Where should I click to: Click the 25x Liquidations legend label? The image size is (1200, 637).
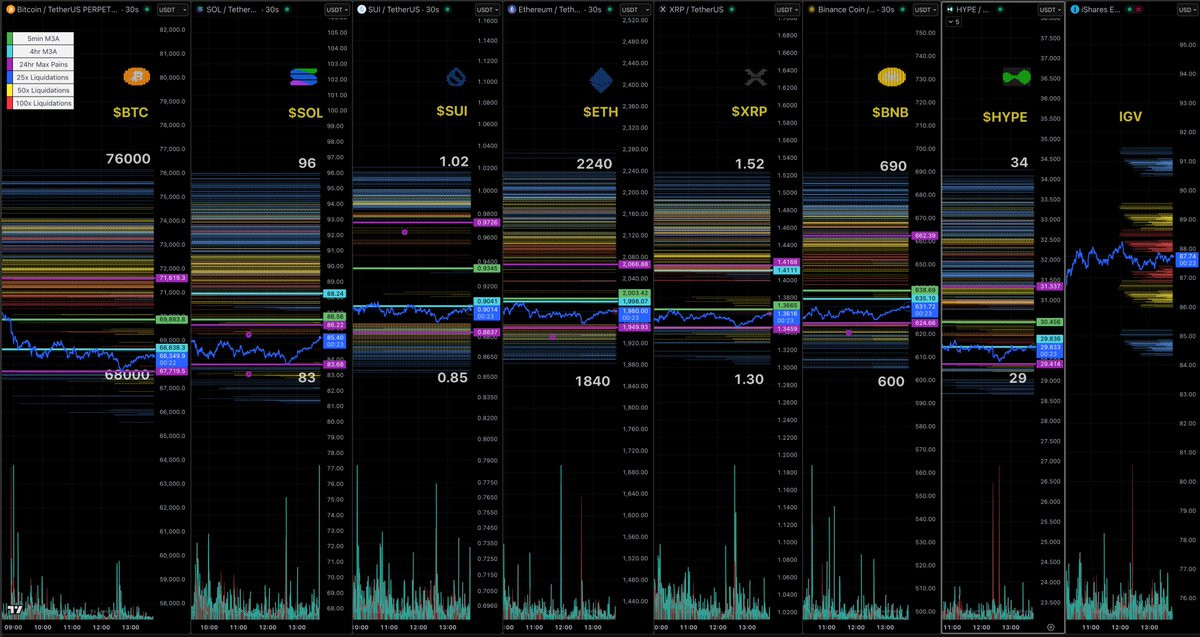click(x=42, y=77)
